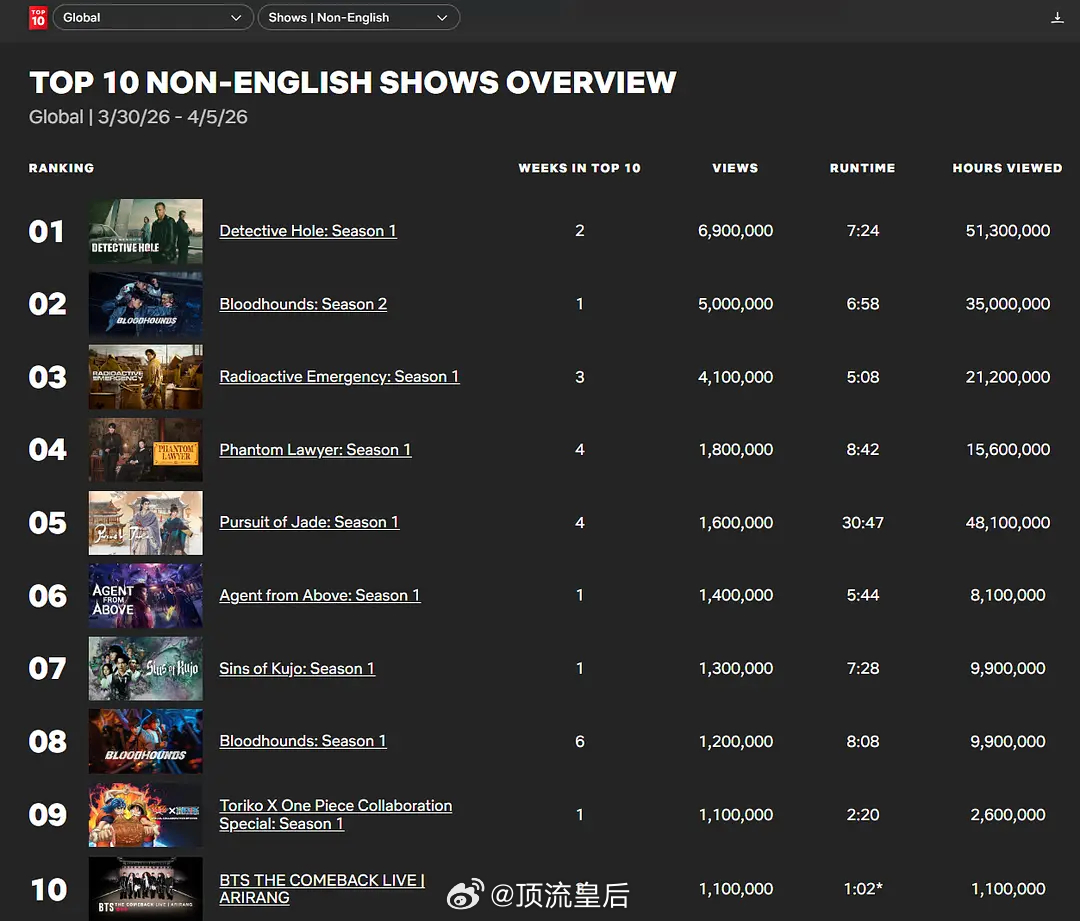Click the RUNTIME column header
The width and height of the screenshot is (1080, 921).
pyautogui.click(x=862, y=168)
